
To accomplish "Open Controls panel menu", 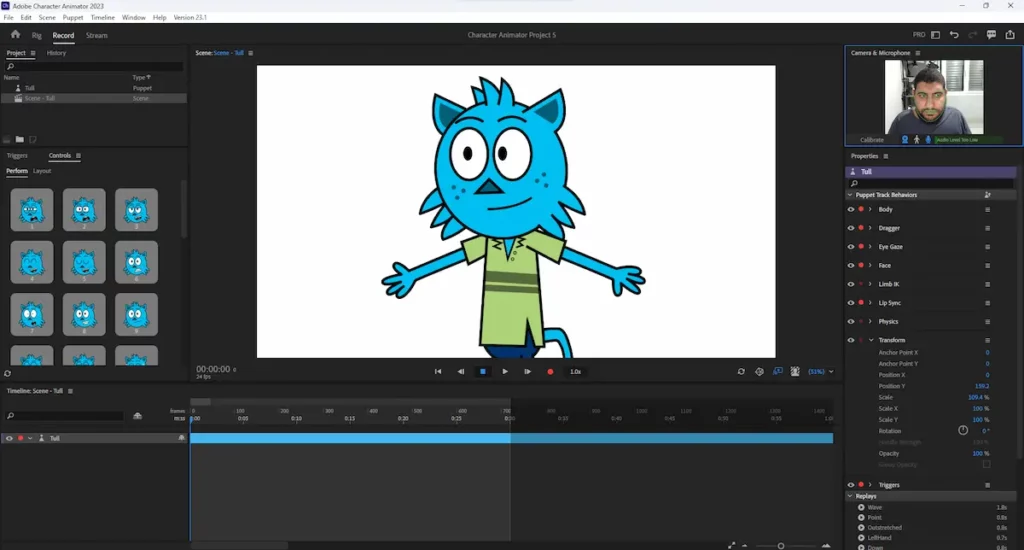I will coord(78,155).
